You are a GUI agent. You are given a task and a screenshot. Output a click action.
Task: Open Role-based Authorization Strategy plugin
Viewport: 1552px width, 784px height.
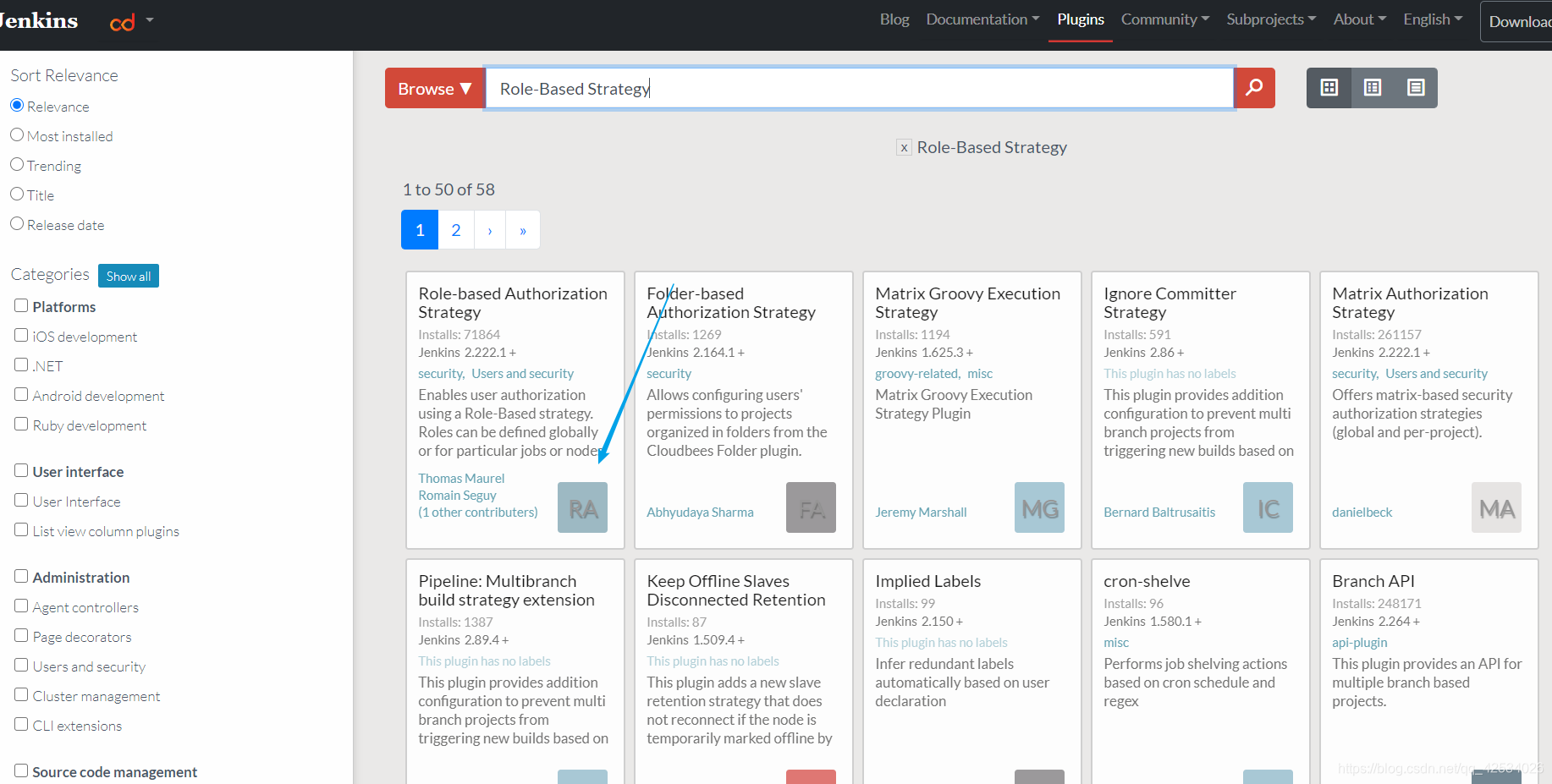513,303
